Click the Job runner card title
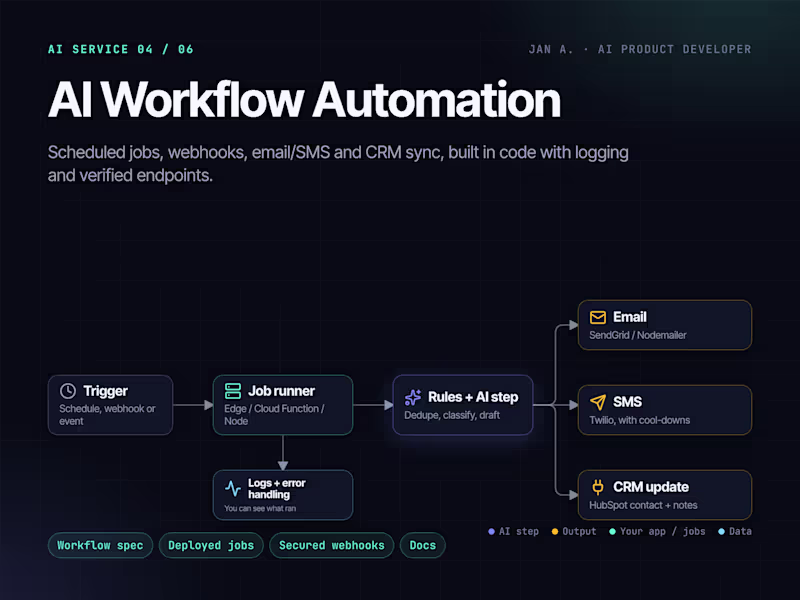800x600 pixels. point(281,391)
